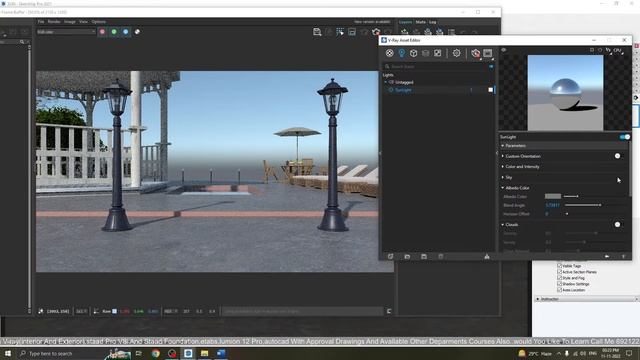Toggle Shadow Settings checkbox
The image size is (640, 360).
pos(560,284)
